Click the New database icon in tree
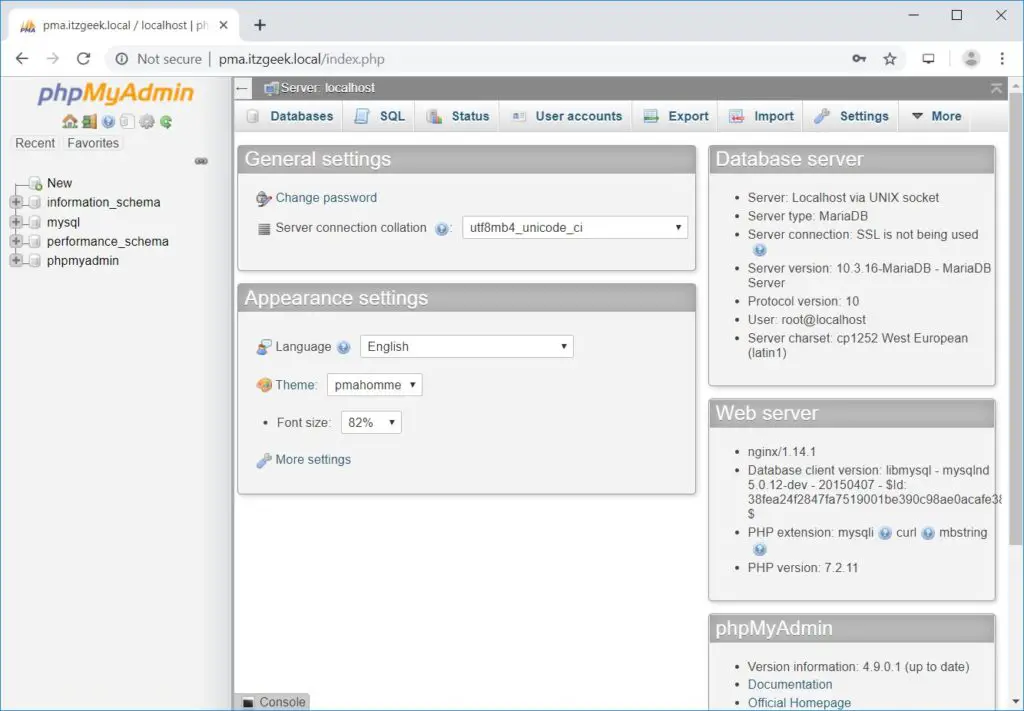 coord(36,183)
